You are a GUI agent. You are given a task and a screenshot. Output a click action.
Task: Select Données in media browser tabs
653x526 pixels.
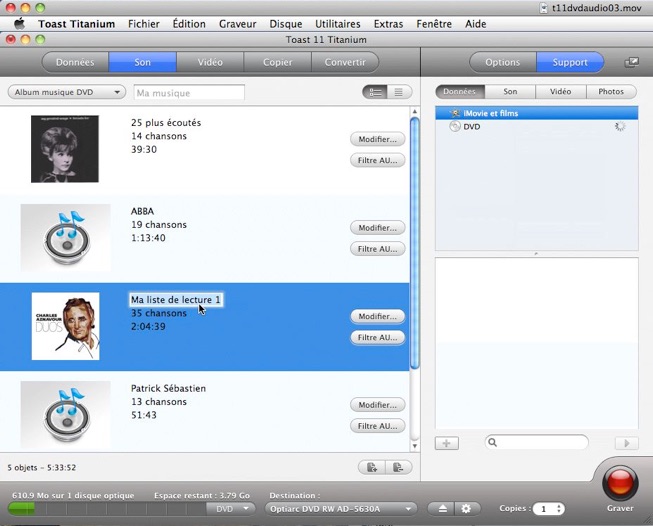(460, 92)
